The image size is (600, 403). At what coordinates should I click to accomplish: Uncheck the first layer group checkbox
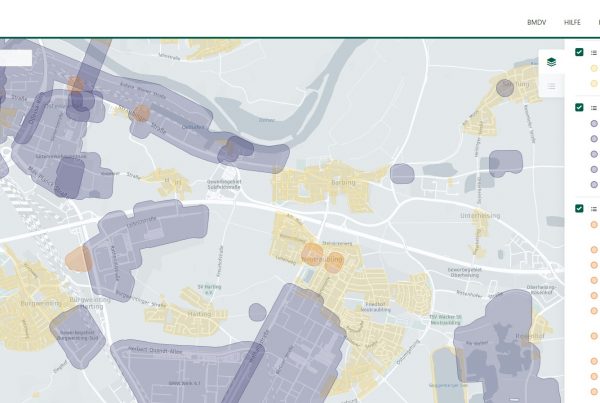(x=580, y=52)
